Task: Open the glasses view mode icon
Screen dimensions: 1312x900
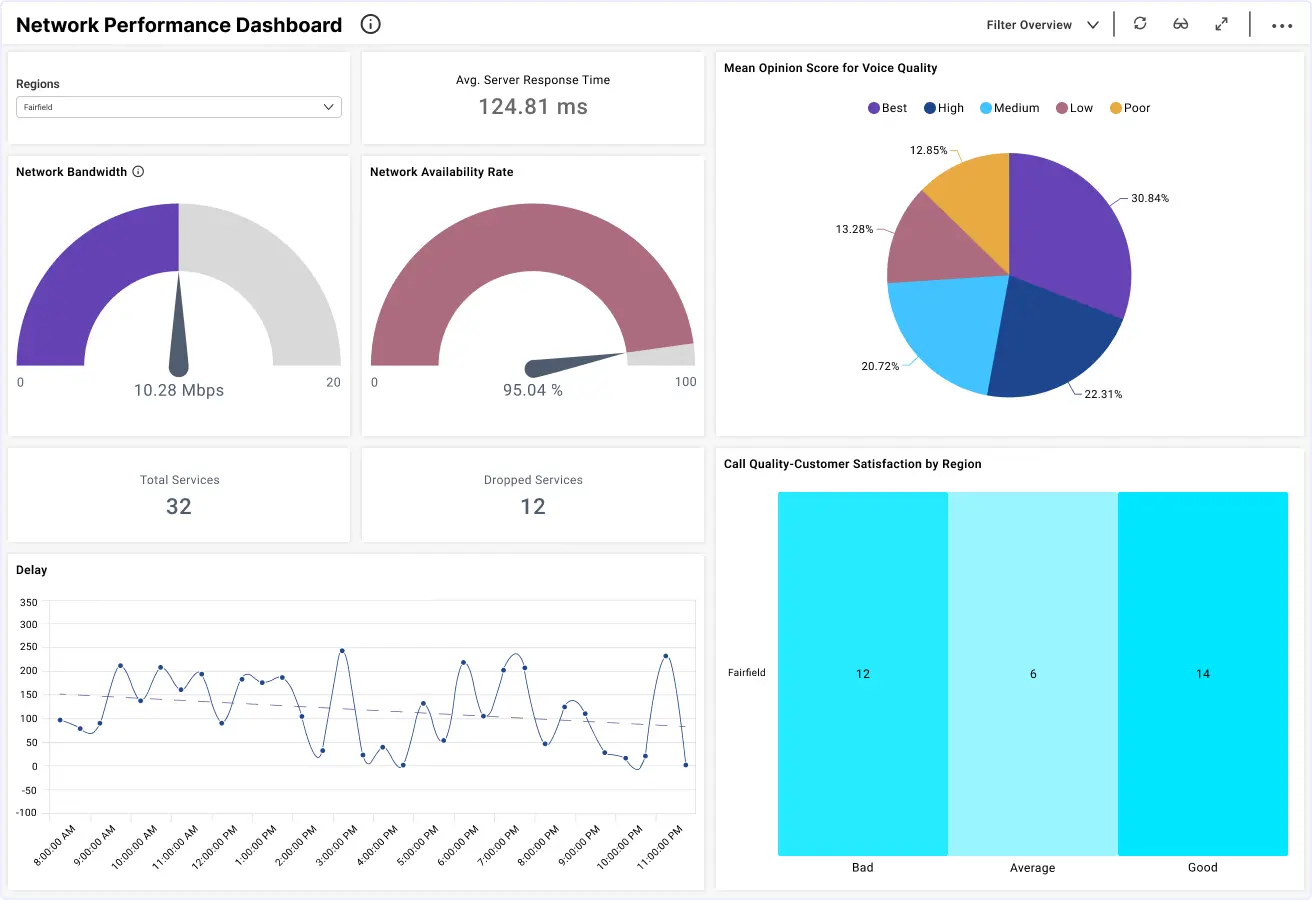Action: [x=1181, y=24]
